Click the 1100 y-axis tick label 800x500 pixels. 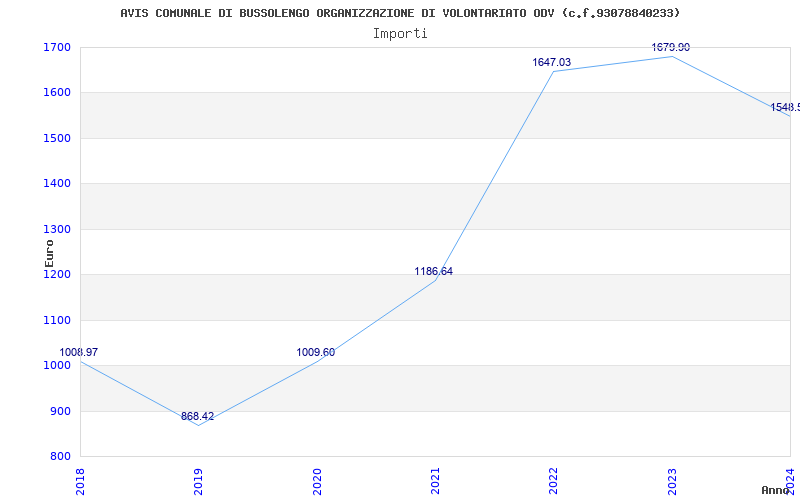point(57,320)
